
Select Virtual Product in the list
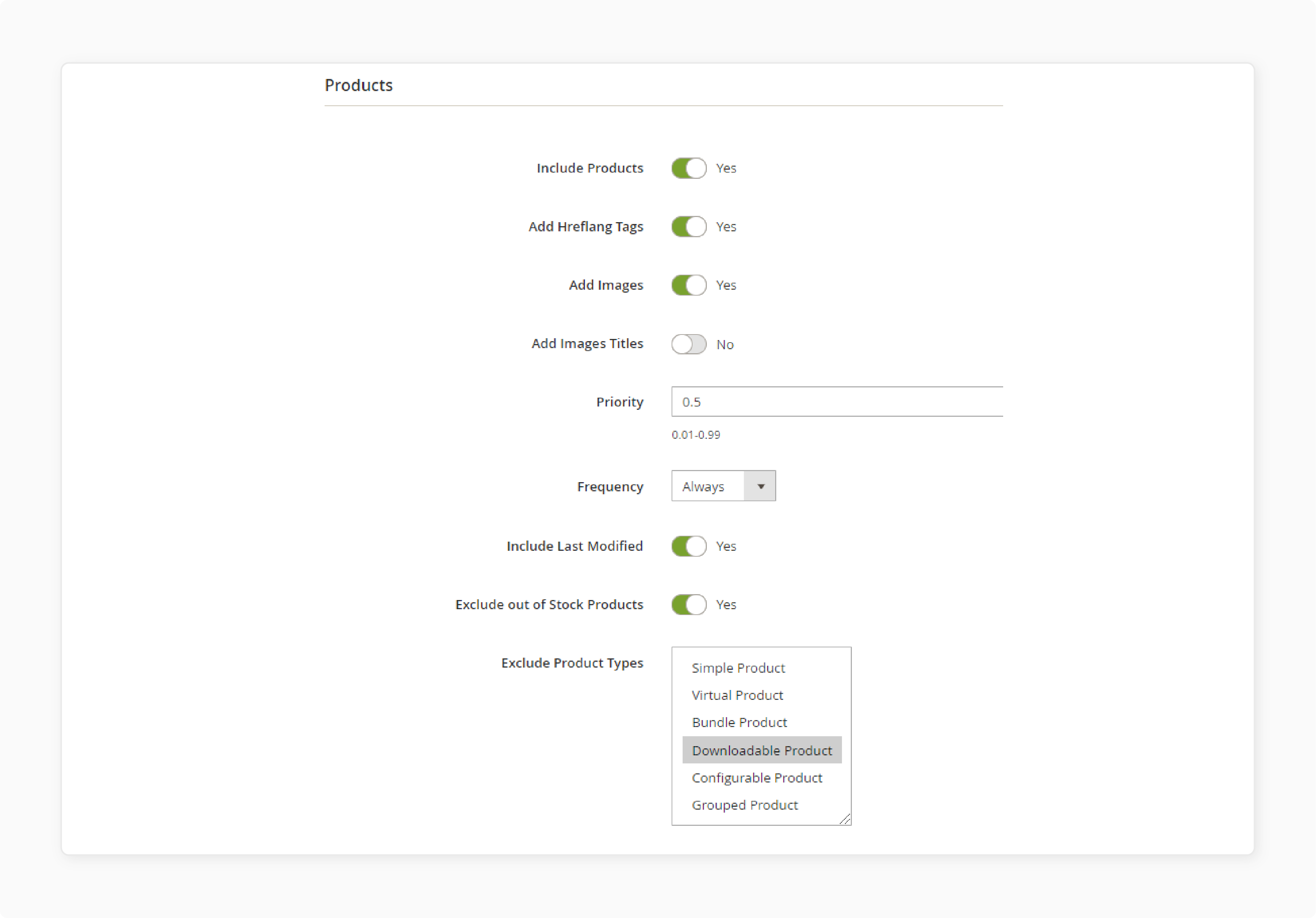(762, 694)
